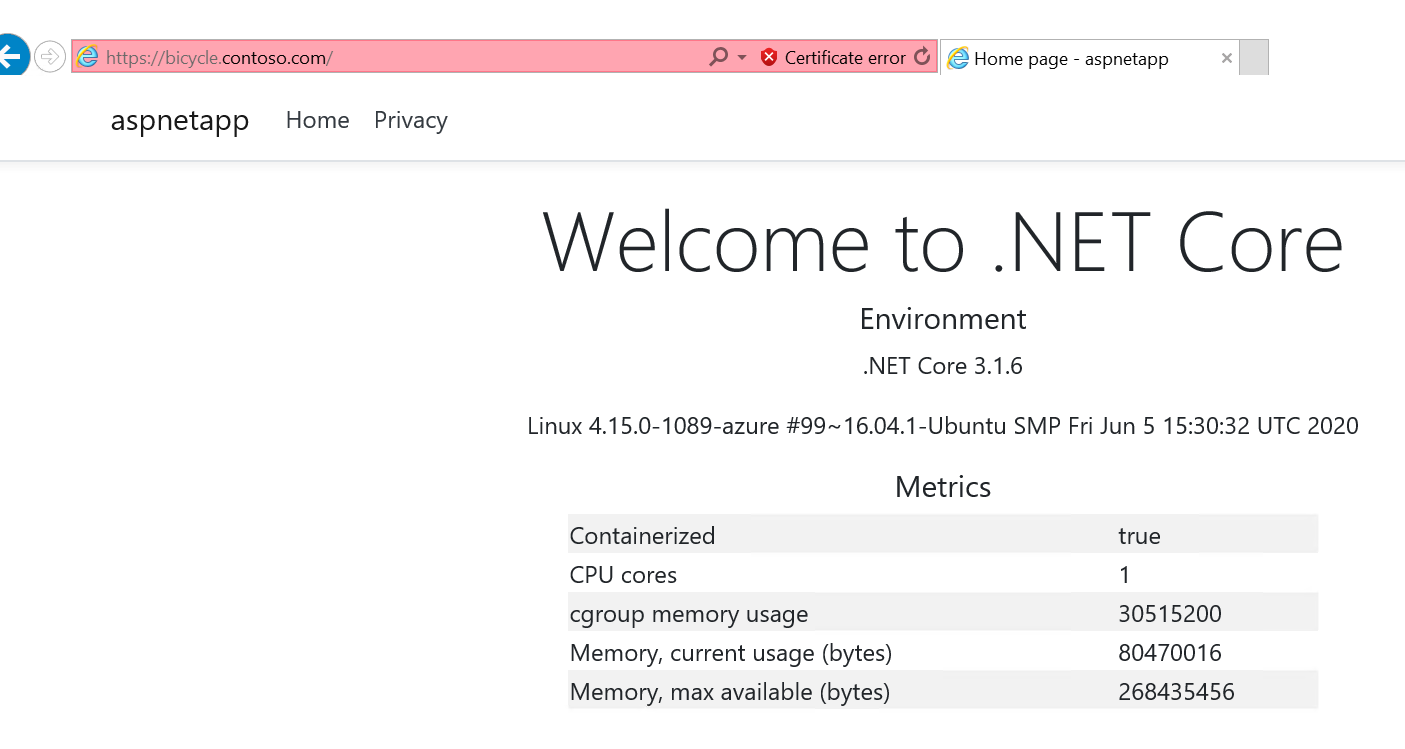
Task: Click the red Certificate error shield icon
Action: (x=769, y=57)
